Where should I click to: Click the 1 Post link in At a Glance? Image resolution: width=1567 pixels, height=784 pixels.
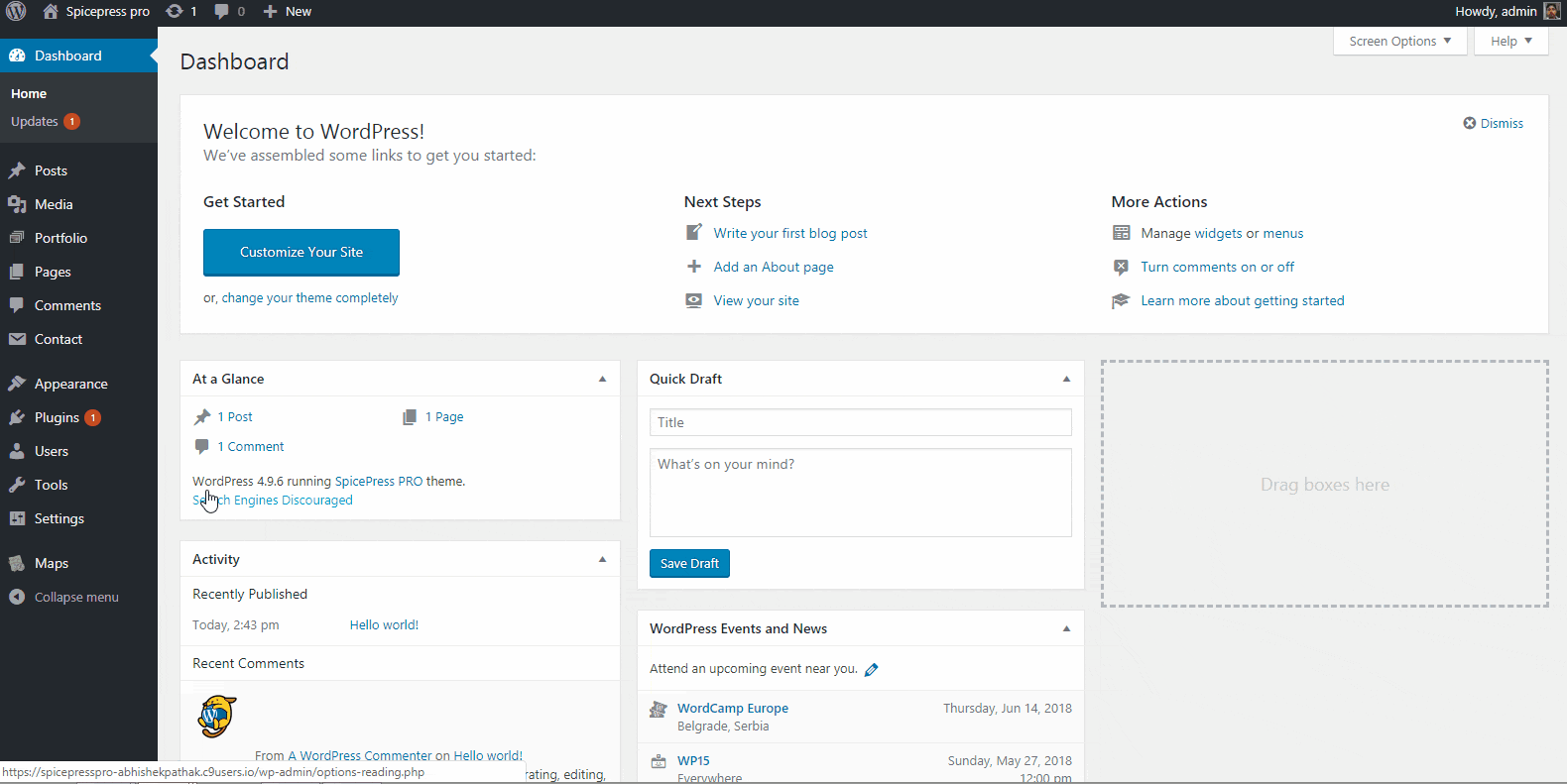coord(235,416)
